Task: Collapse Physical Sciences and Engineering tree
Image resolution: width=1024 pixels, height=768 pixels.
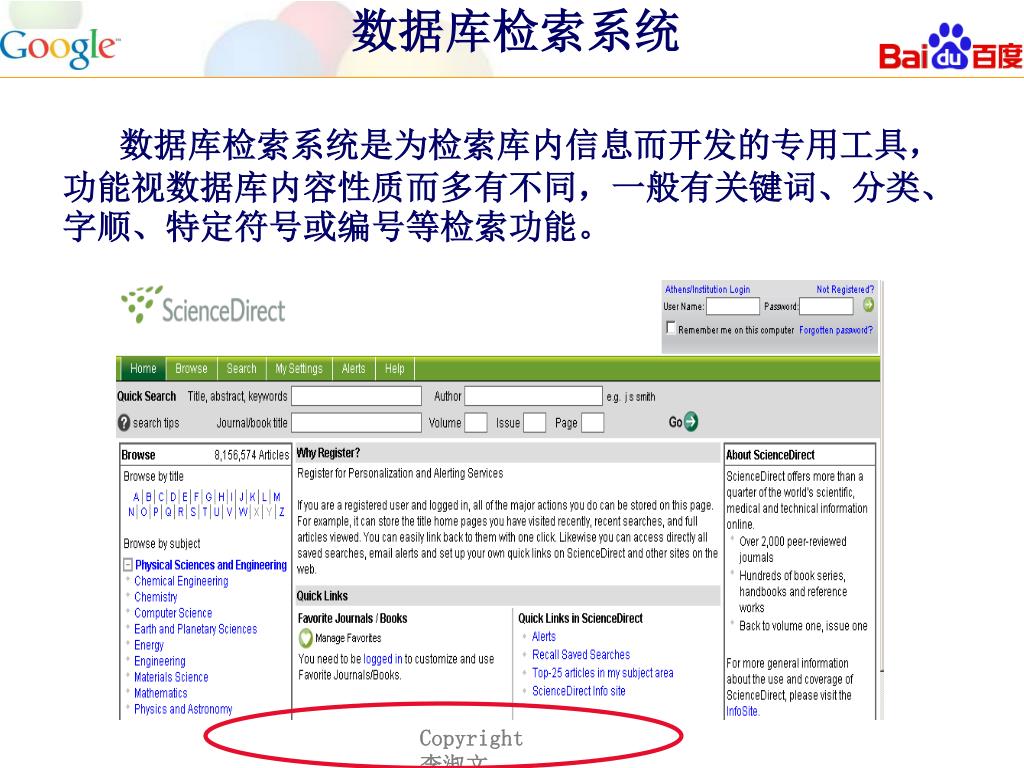Action: coord(128,564)
